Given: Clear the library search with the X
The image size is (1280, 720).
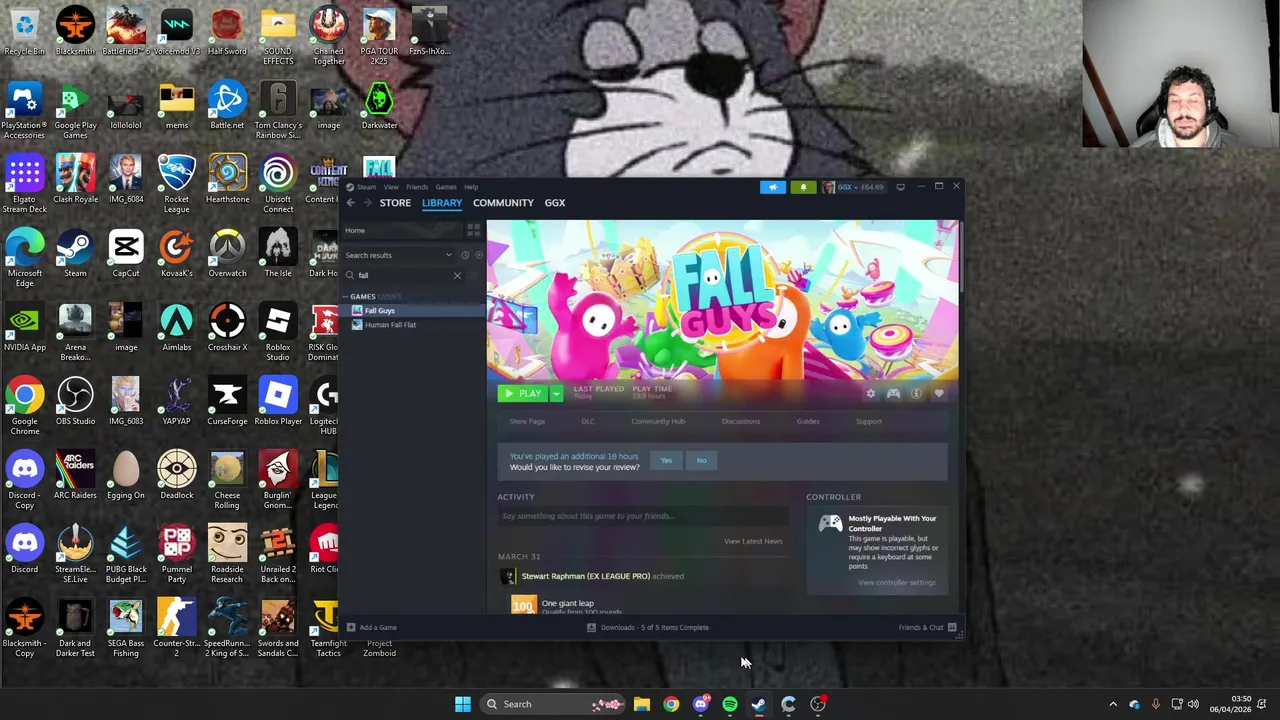Looking at the screenshot, I should 457,275.
